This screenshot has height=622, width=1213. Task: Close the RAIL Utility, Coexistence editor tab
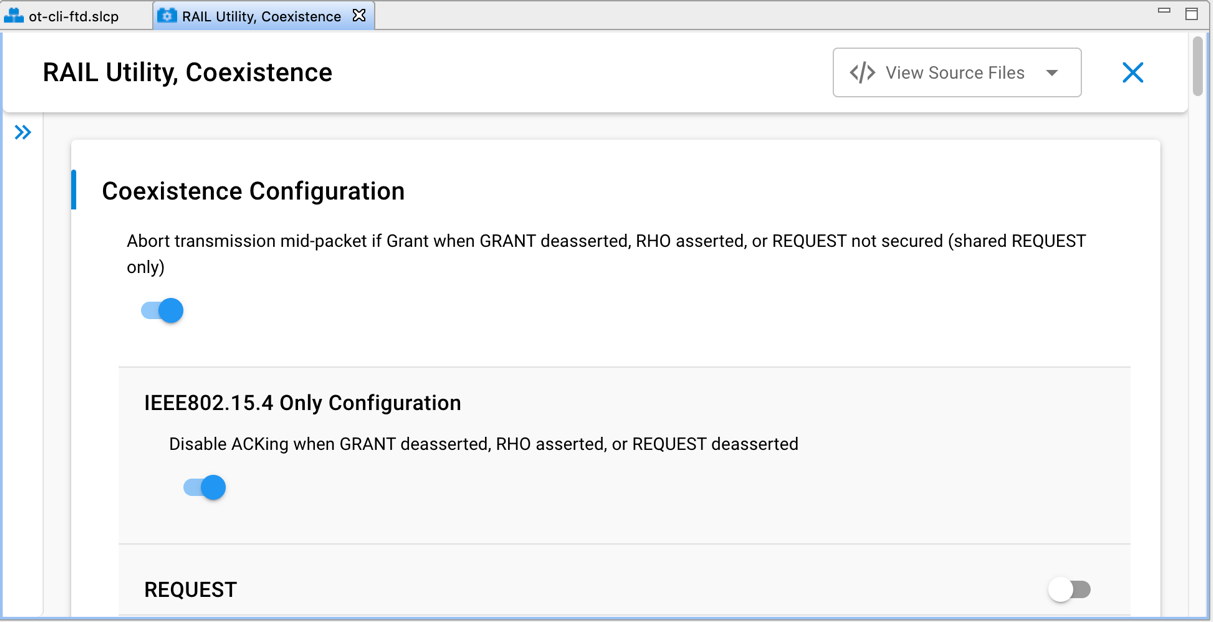(359, 16)
